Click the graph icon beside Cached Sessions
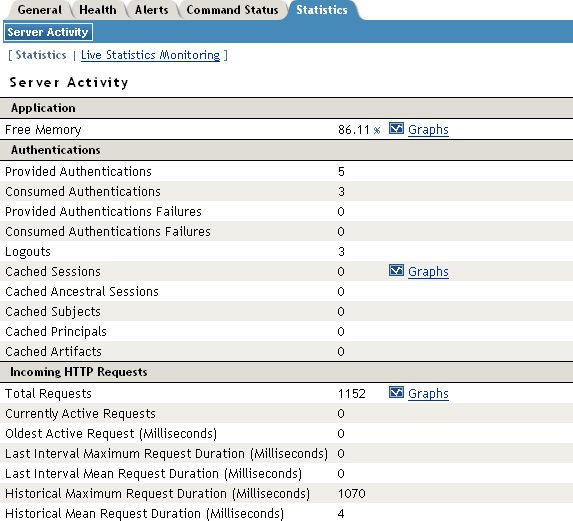 click(396, 271)
